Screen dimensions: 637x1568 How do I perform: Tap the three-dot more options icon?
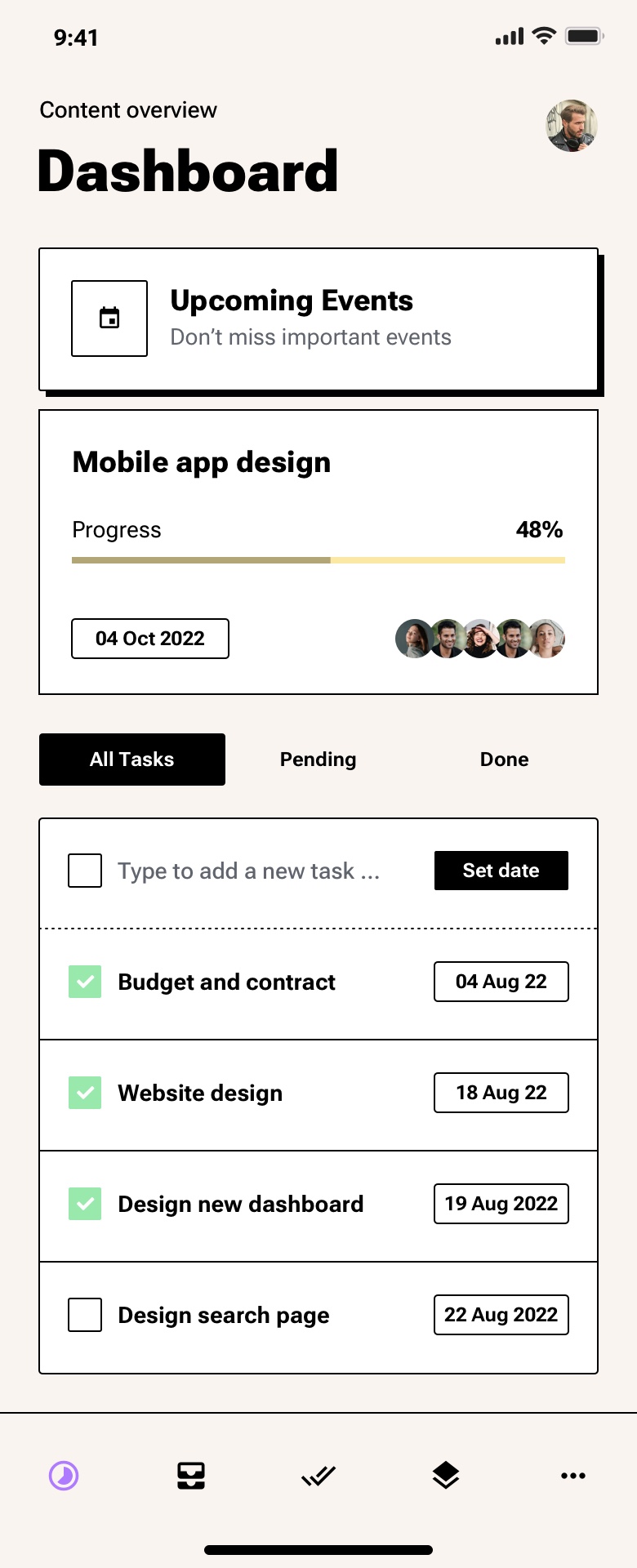pyautogui.click(x=573, y=1476)
